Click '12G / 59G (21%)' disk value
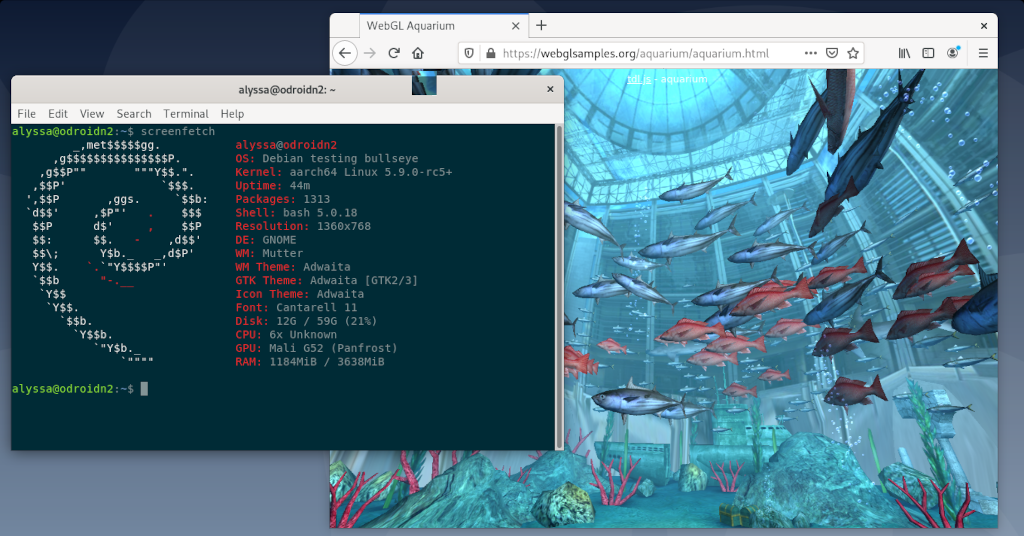Image resolution: width=1024 pixels, height=536 pixels. 327,321
